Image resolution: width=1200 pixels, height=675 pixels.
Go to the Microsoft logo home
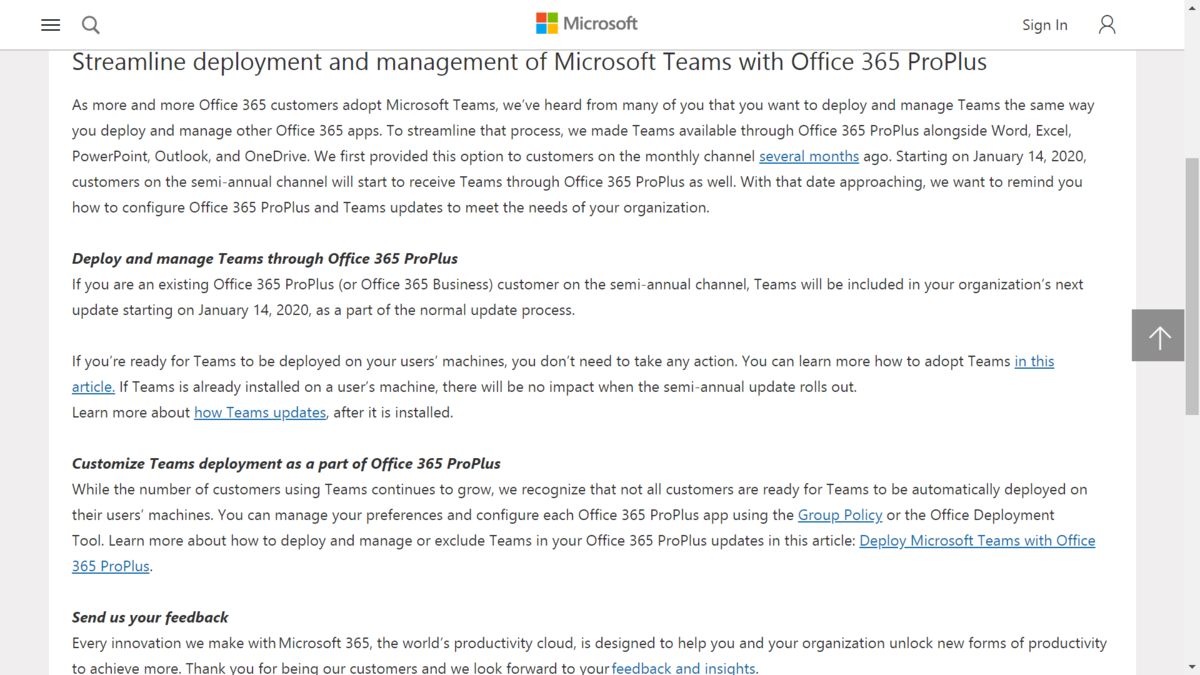(587, 23)
